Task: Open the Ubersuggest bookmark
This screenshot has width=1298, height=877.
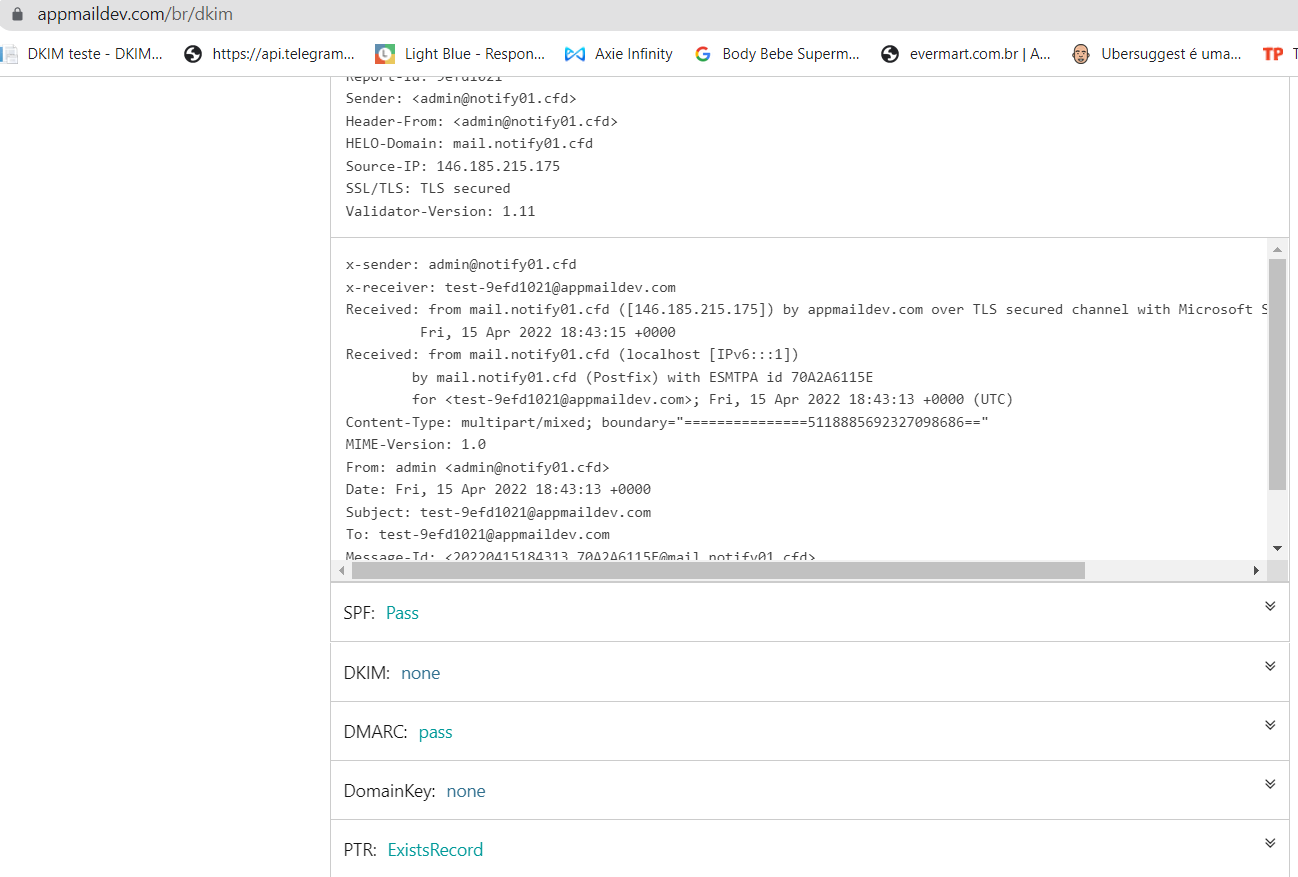Action: [x=1157, y=54]
